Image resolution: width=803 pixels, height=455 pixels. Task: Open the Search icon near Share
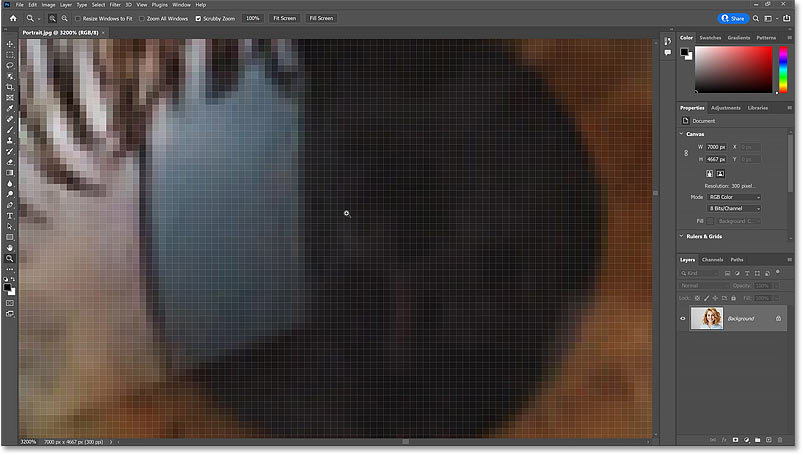pyautogui.click(x=756, y=18)
